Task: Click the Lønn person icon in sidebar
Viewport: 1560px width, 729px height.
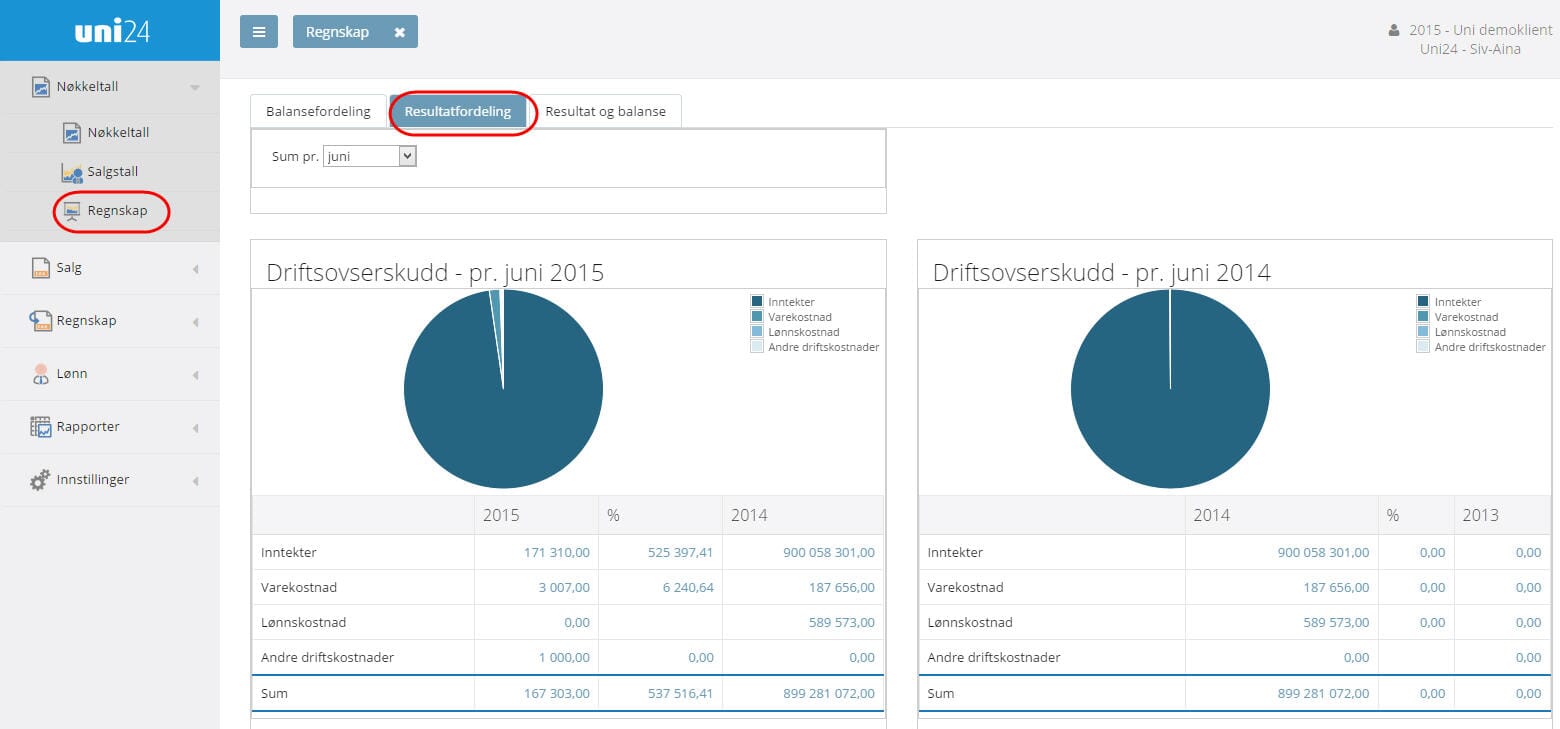Action: coord(40,374)
